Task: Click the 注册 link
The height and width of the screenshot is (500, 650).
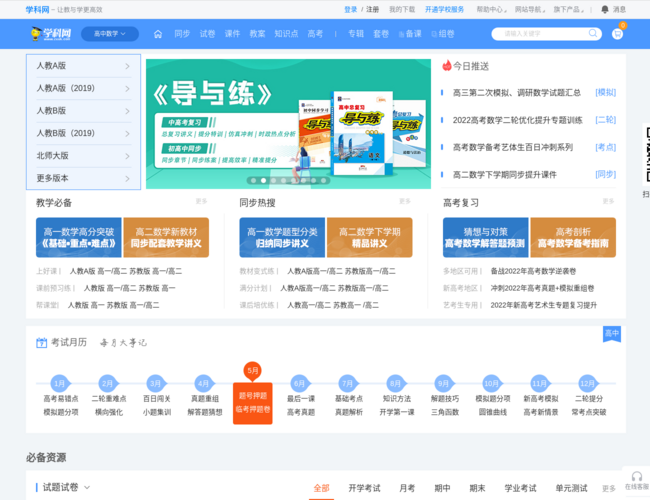Action: pos(372,9)
